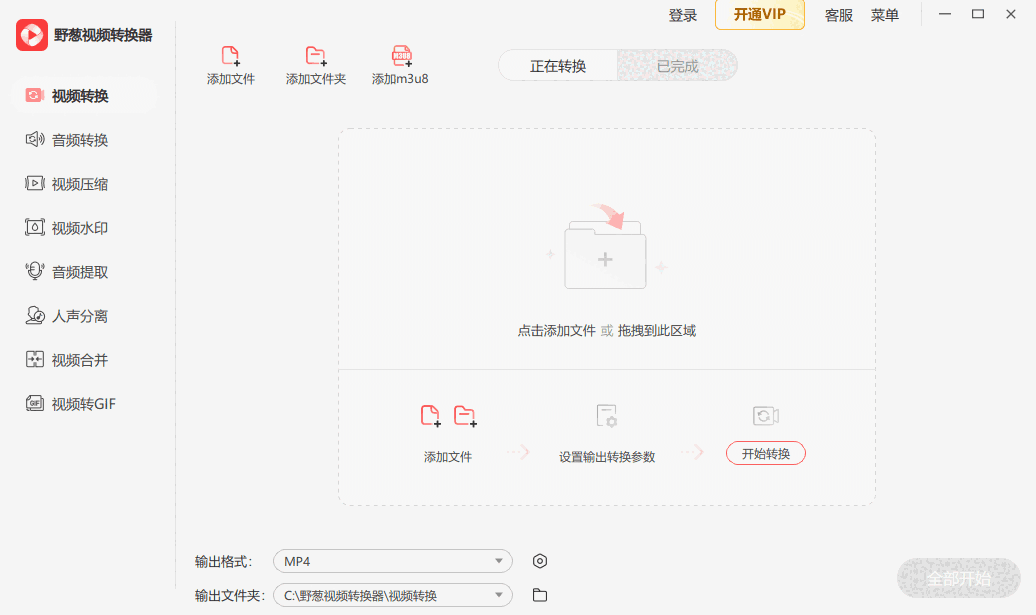This screenshot has width=1036, height=615.
Task: Select 音频转换 audio conversion in sidebar
Action: 80,140
